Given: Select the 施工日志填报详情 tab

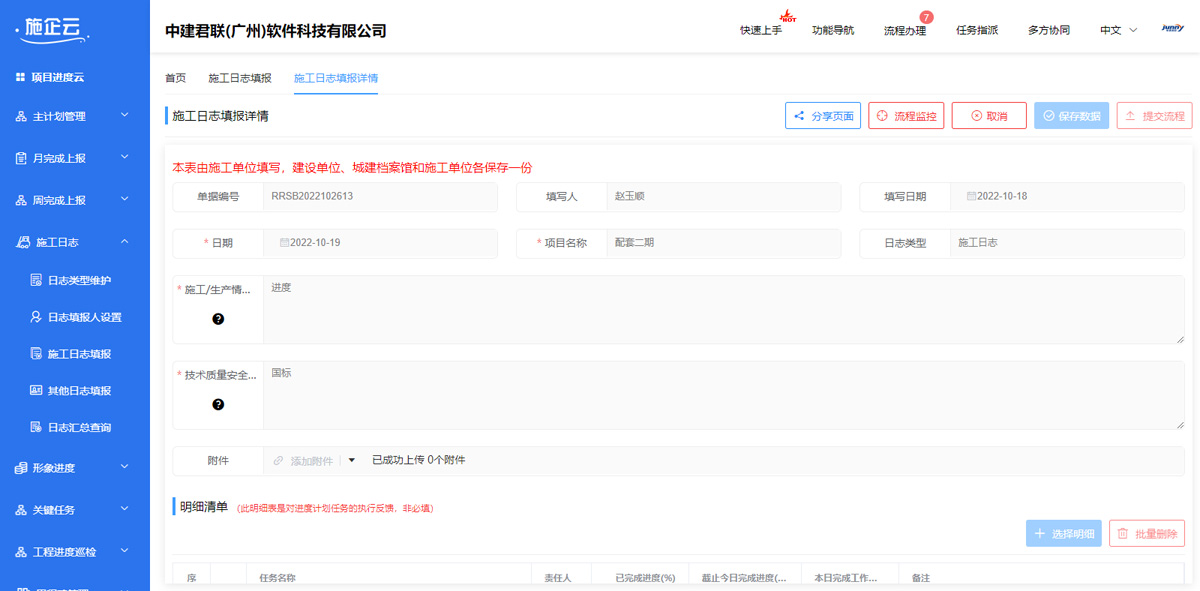Looking at the screenshot, I should (x=336, y=78).
